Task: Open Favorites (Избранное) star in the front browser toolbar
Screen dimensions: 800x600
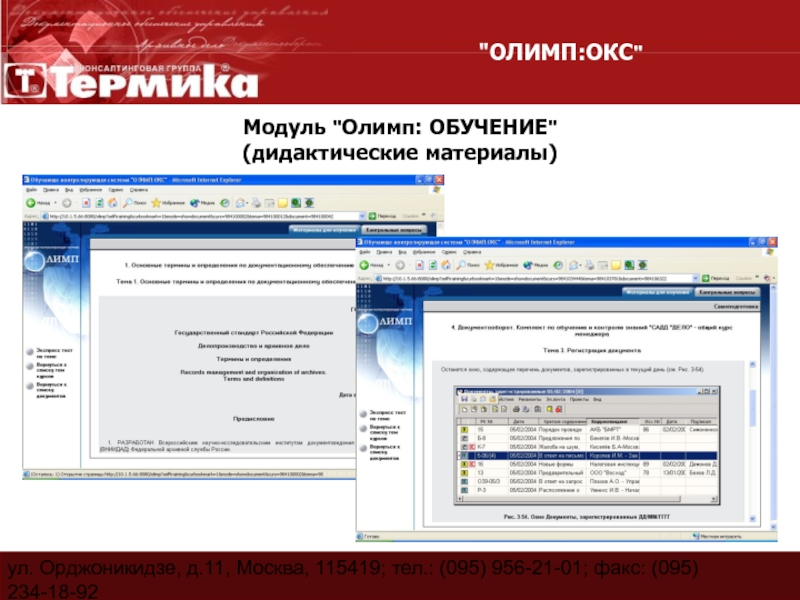Action: pyautogui.click(x=501, y=265)
